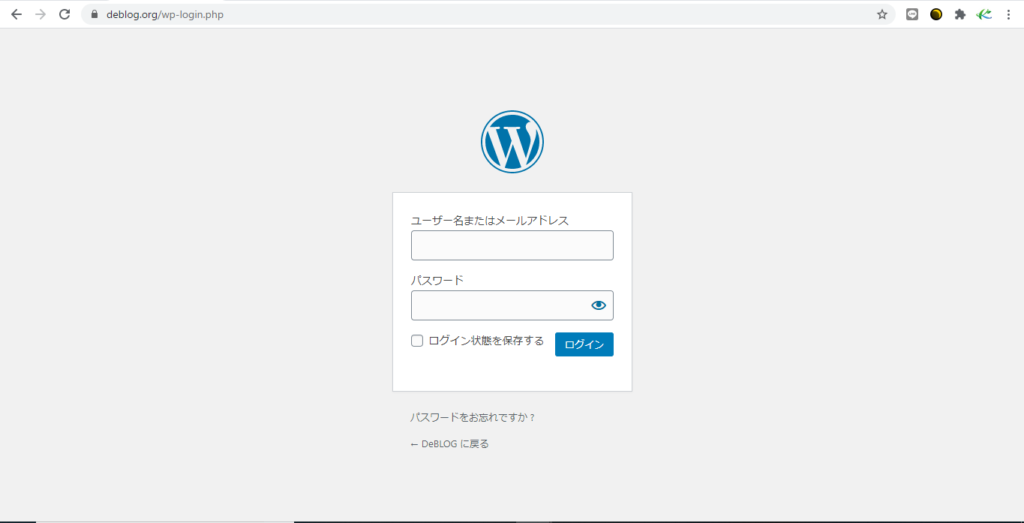1024x523 pixels.
Task: Focus the パスワード input field
Action: (512, 305)
